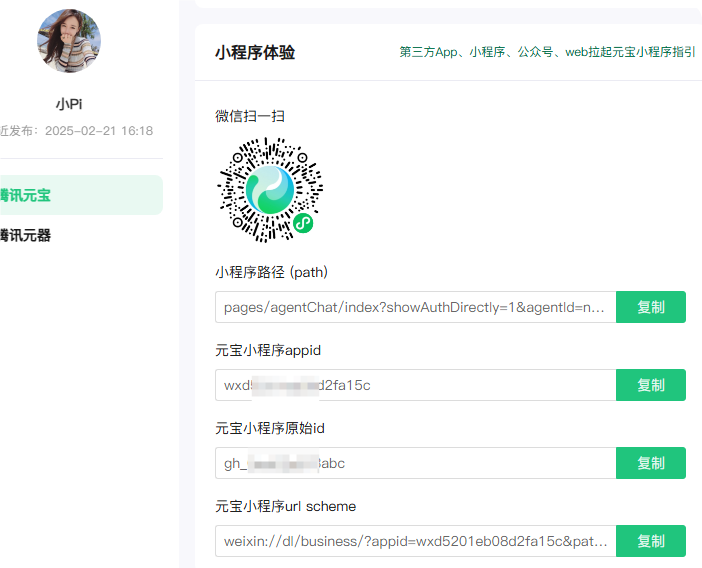Focus the 元宝小程序原始id input field
702x568 pixels.
coord(415,463)
